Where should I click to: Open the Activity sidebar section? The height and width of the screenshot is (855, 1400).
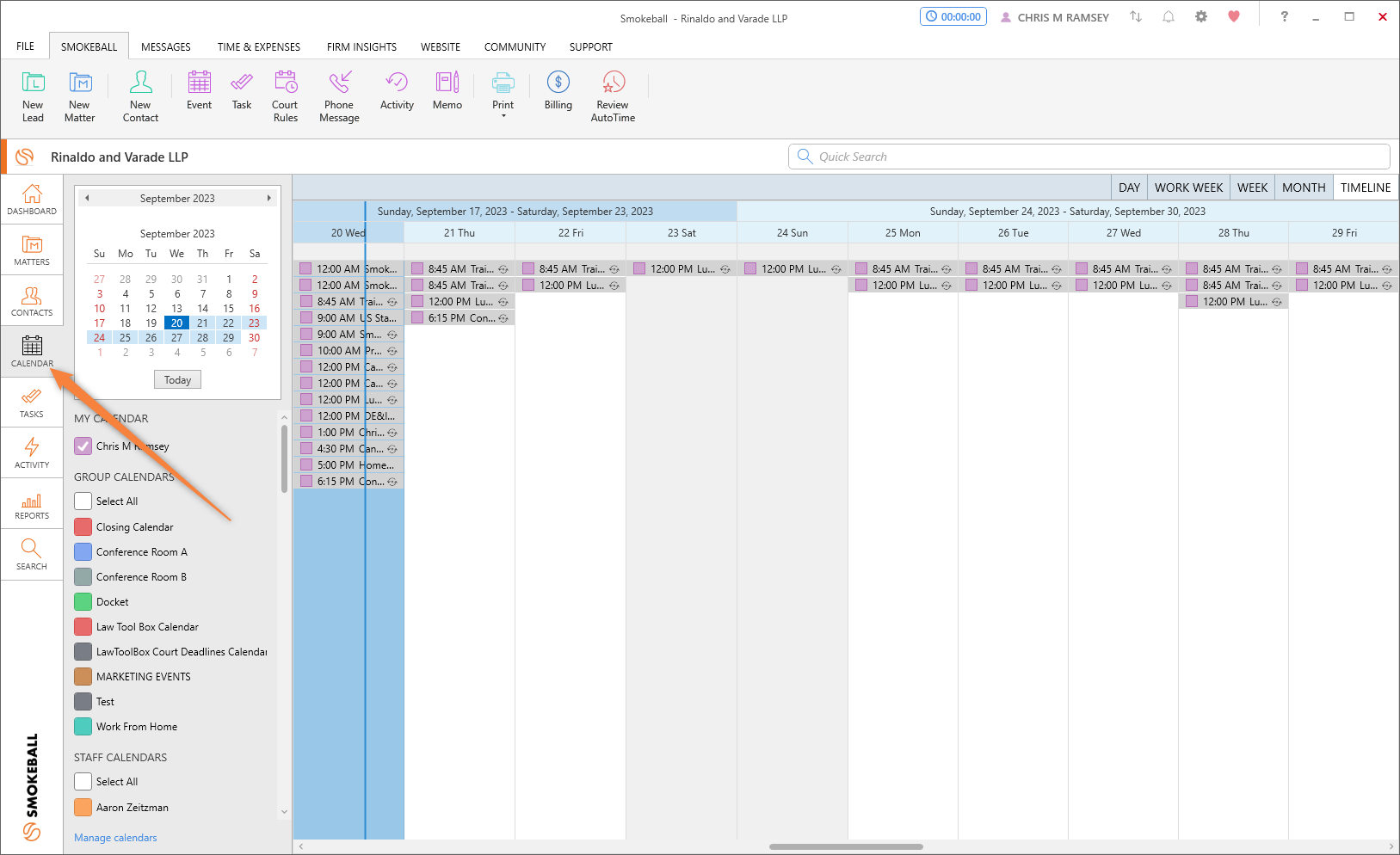[x=32, y=453]
